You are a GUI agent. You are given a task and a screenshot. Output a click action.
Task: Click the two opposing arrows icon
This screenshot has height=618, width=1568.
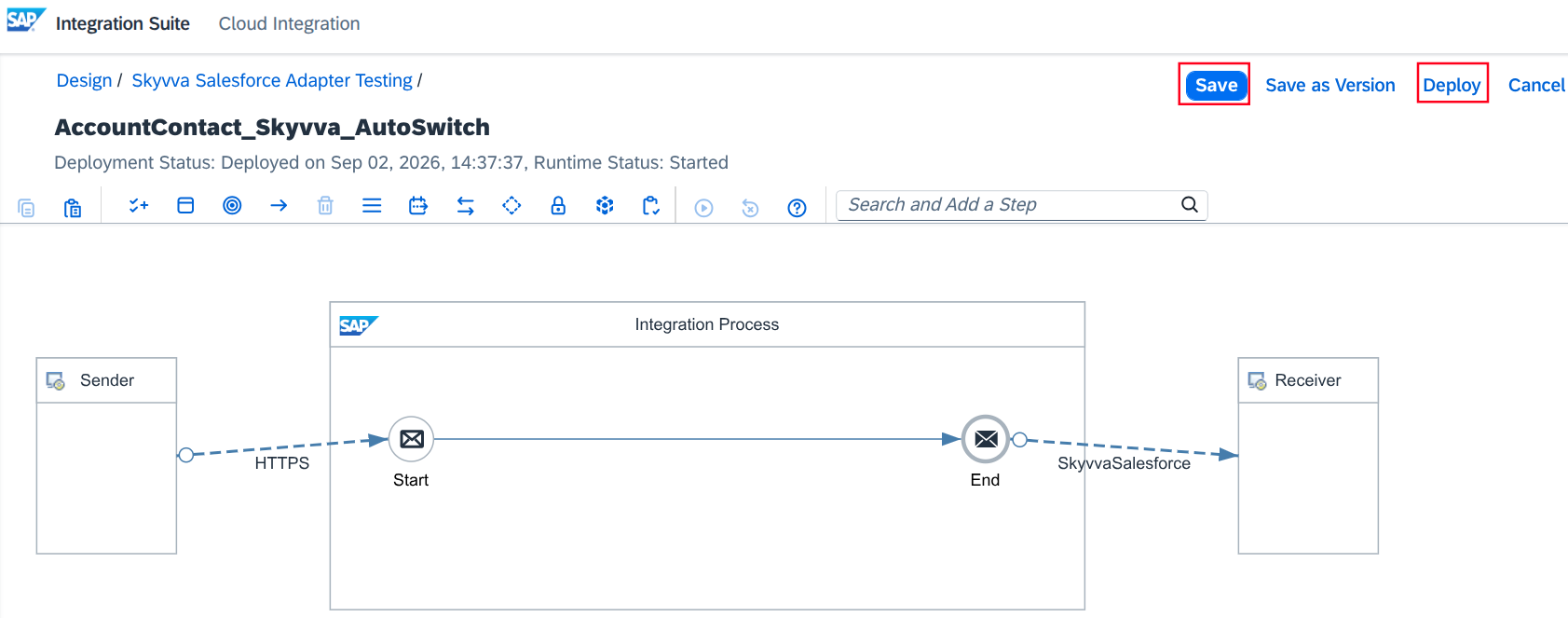tap(465, 205)
